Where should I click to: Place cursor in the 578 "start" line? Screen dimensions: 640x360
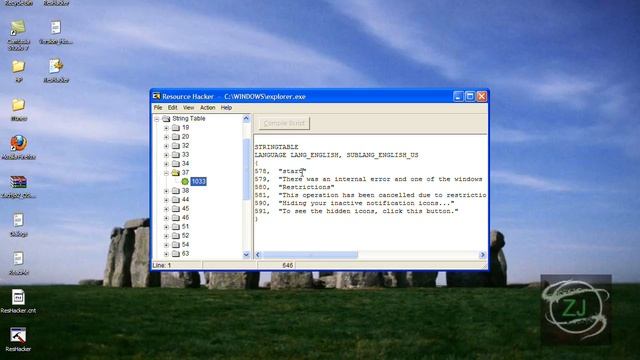pos(280,171)
